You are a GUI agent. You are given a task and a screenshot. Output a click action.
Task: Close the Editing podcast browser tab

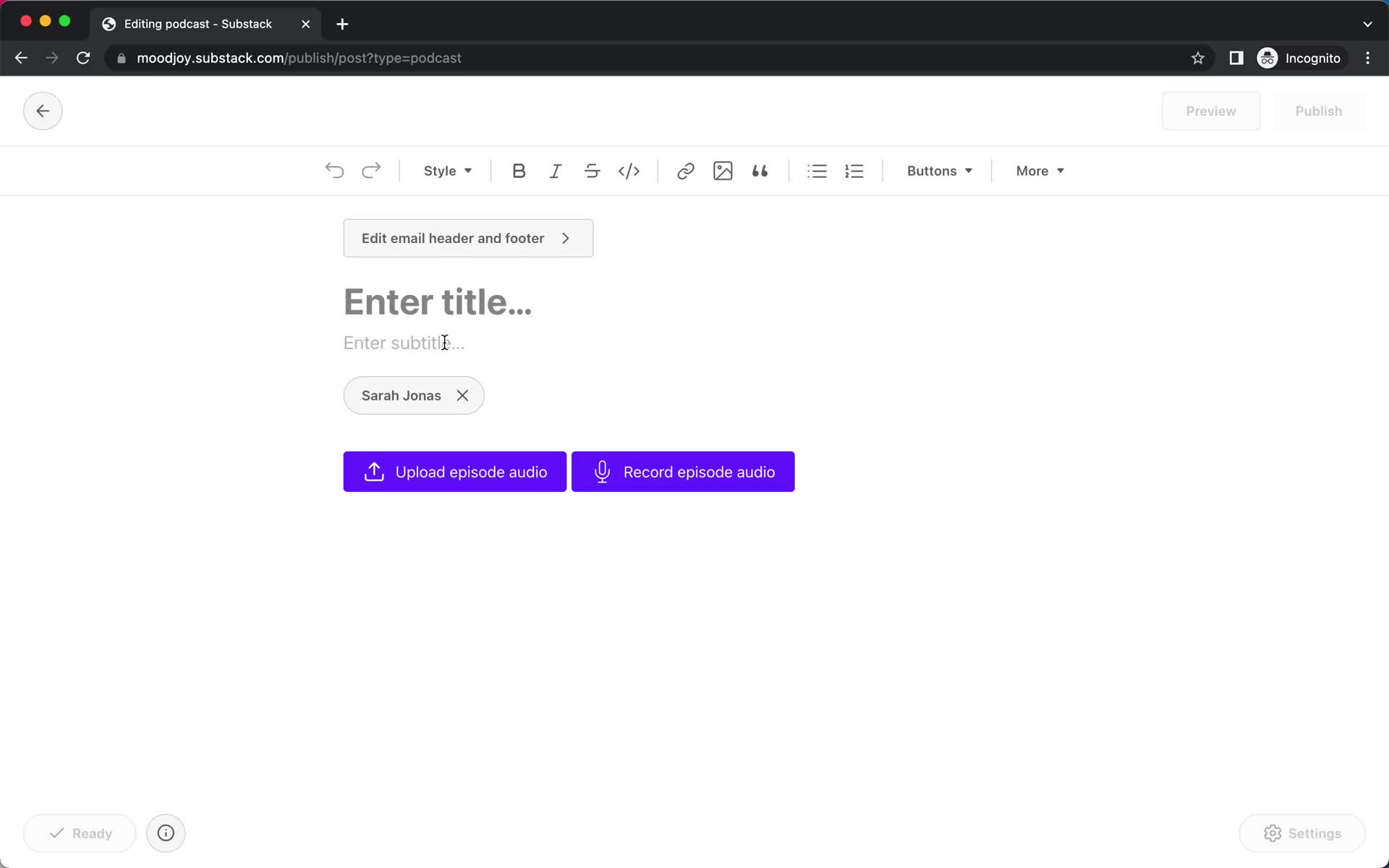[x=305, y=24]
